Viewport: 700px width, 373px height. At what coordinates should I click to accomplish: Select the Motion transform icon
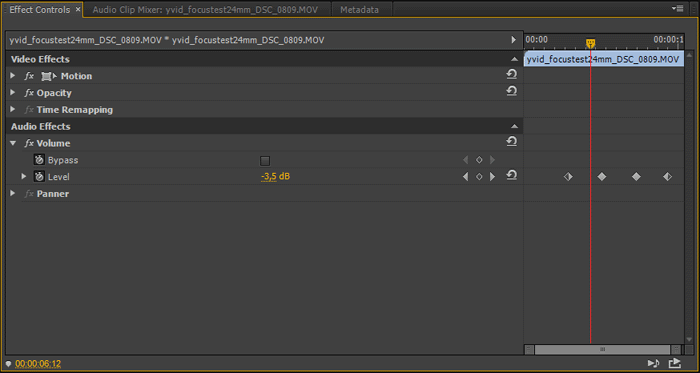click(49, 76)
